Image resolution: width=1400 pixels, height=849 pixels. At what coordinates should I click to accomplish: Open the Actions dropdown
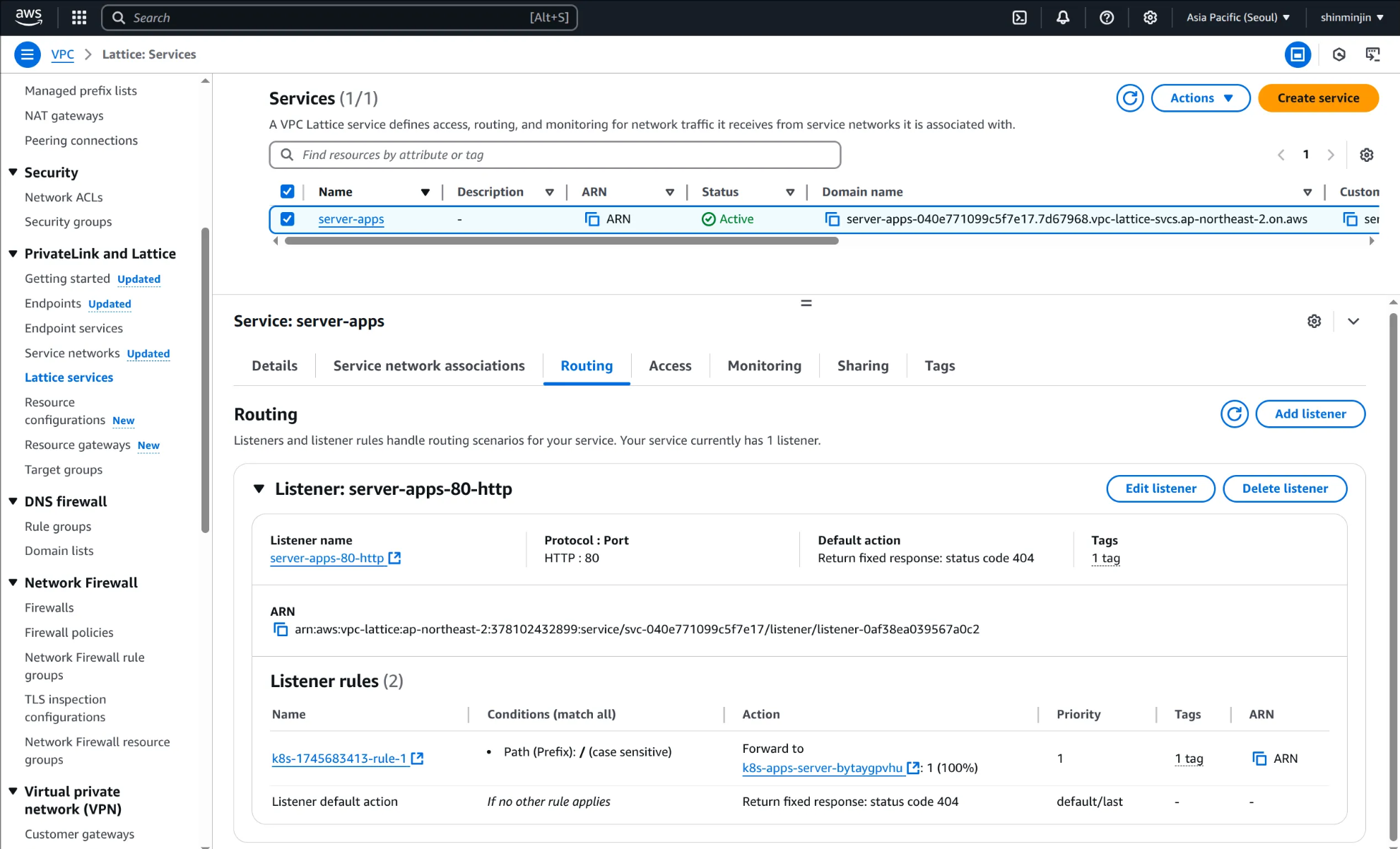click(1201, 98)
